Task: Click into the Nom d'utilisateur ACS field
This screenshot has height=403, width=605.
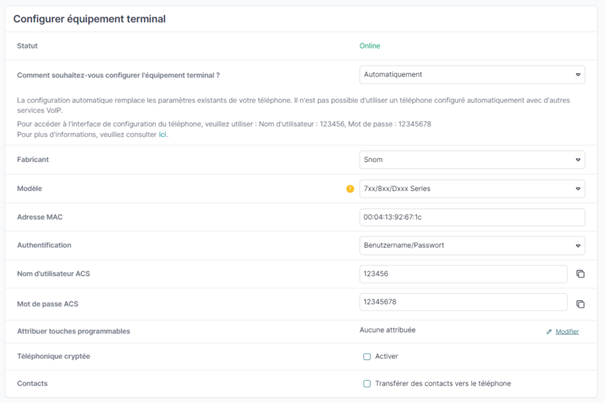Action: [463, 274]
